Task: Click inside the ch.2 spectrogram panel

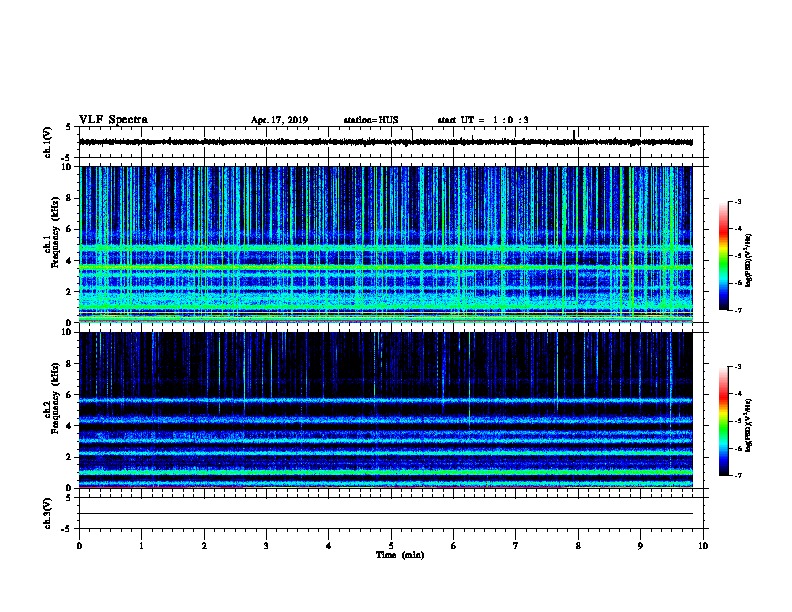Action: point(386,410)
